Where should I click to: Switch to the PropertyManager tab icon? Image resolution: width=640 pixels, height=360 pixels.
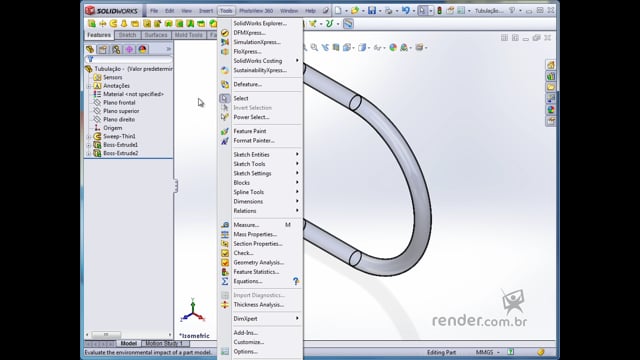pos(103,49)
